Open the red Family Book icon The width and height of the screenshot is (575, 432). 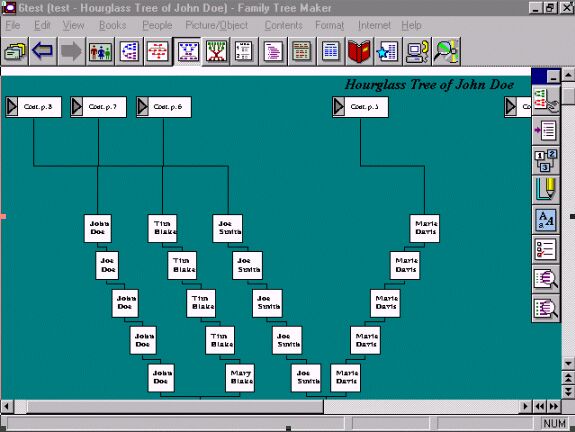[x=358, y=51]
